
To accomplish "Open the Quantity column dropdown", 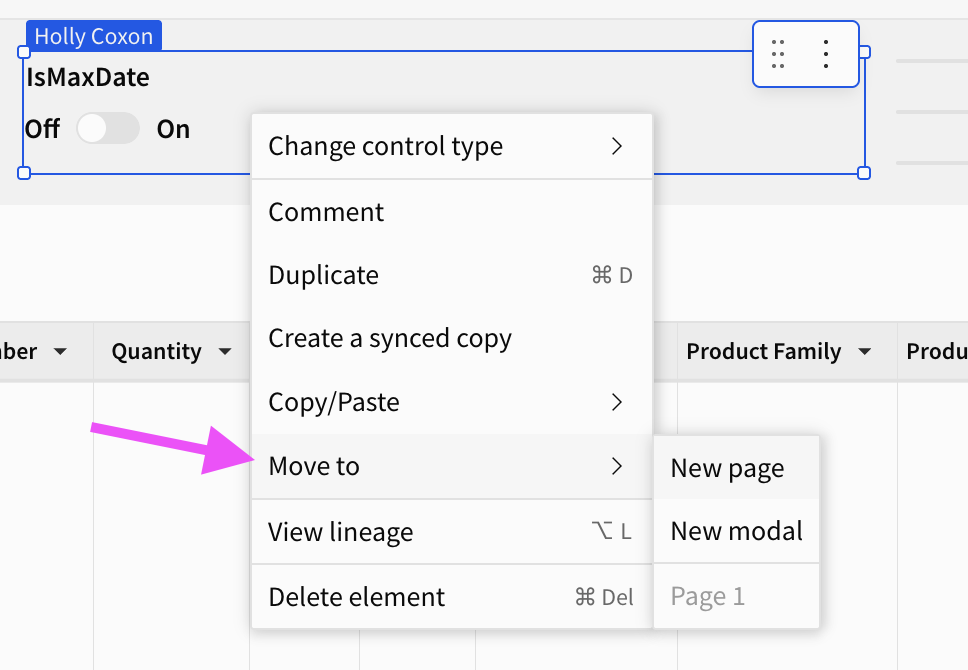I will pyautogui.click(x=222, y=351).
